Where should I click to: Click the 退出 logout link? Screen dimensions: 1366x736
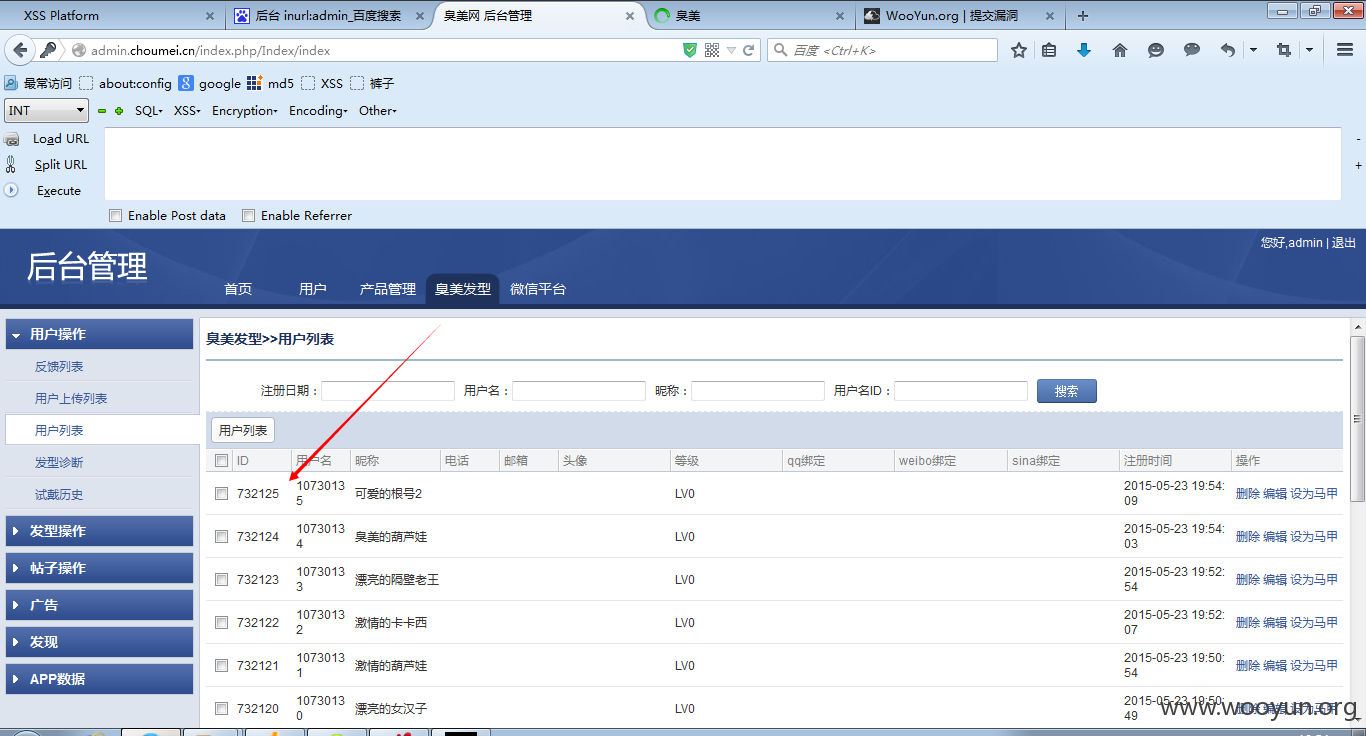[1344, 243]
